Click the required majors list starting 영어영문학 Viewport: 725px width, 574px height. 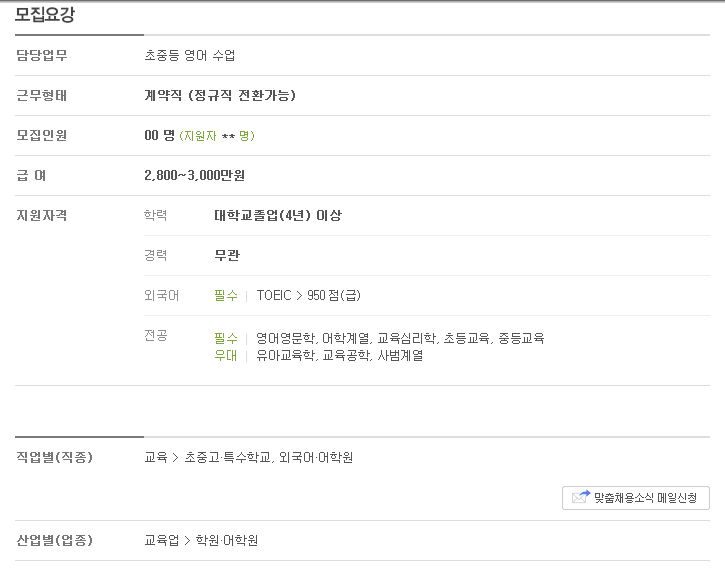click(400, 338)
